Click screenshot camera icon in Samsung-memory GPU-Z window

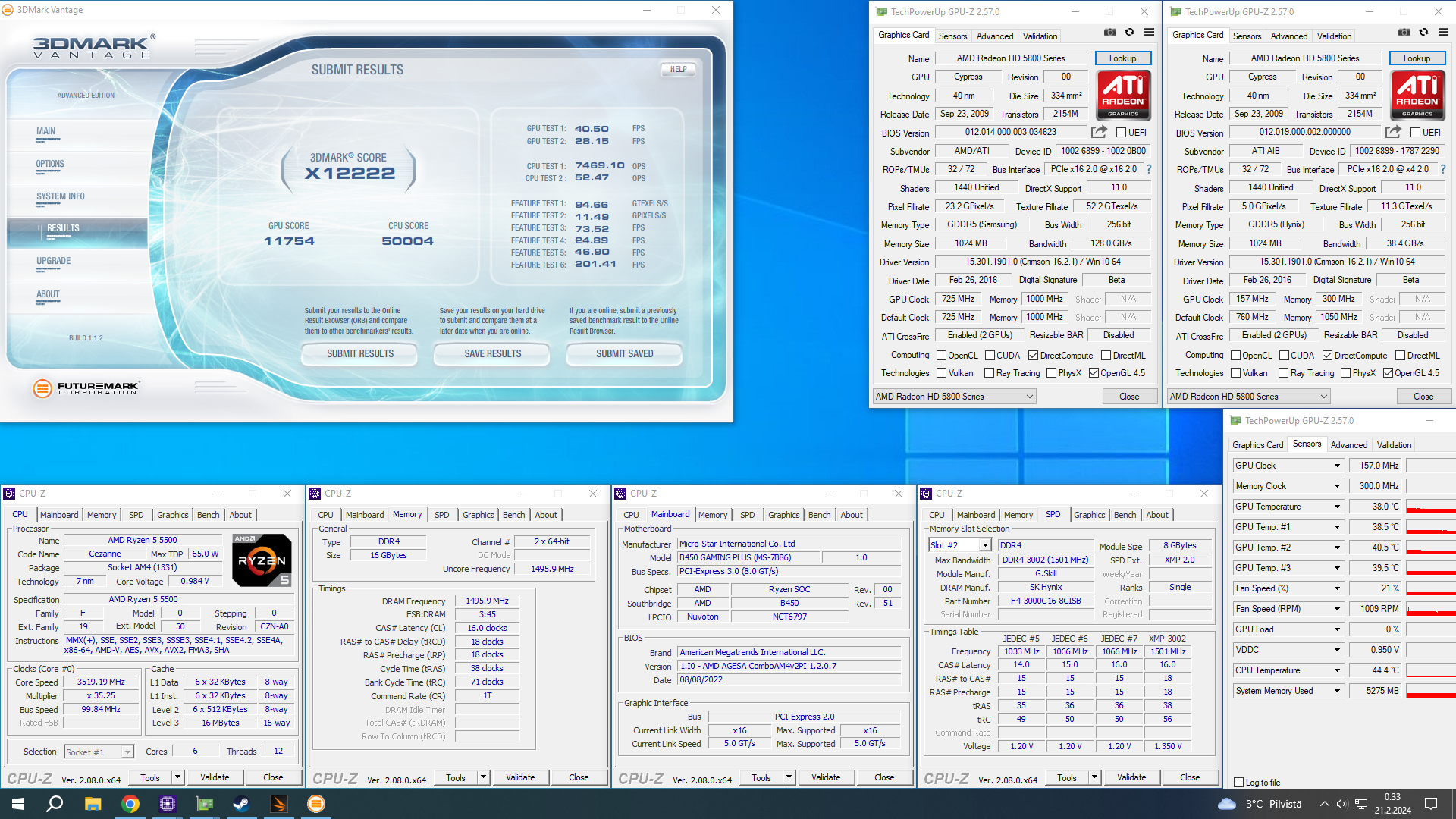[1110, 32]
